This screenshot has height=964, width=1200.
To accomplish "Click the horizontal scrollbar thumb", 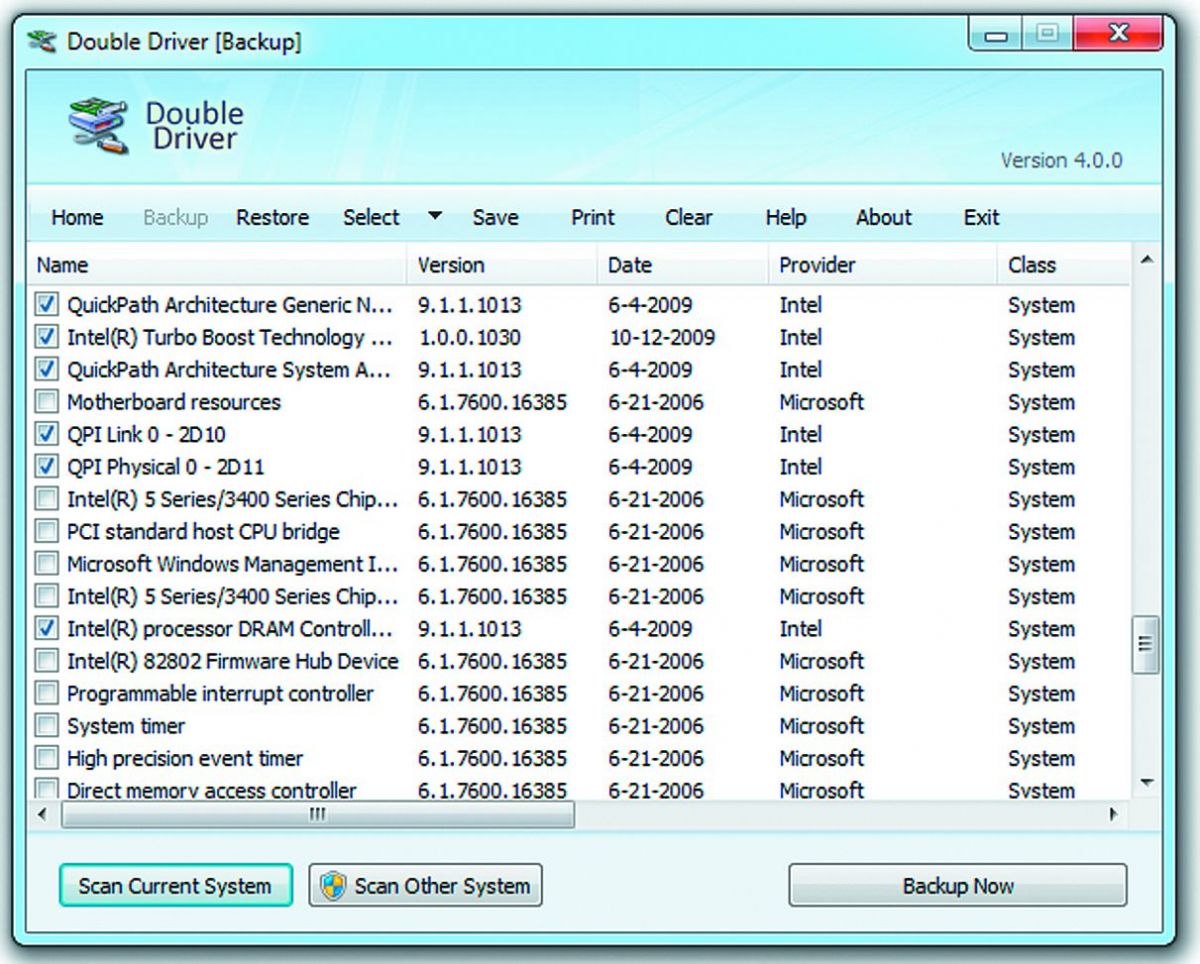I will tap(317, 814).
